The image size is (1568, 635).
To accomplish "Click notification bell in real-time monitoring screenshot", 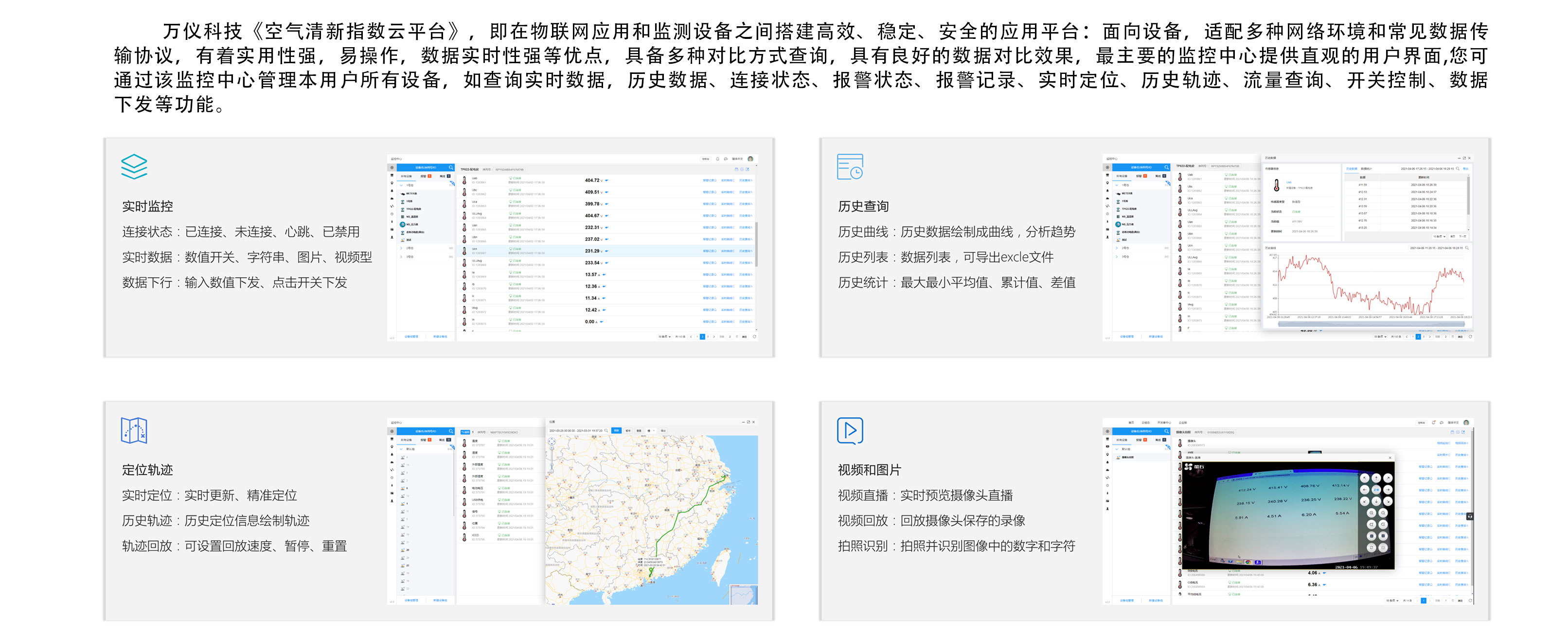I will pyautogui.click(x=718, y=159).
